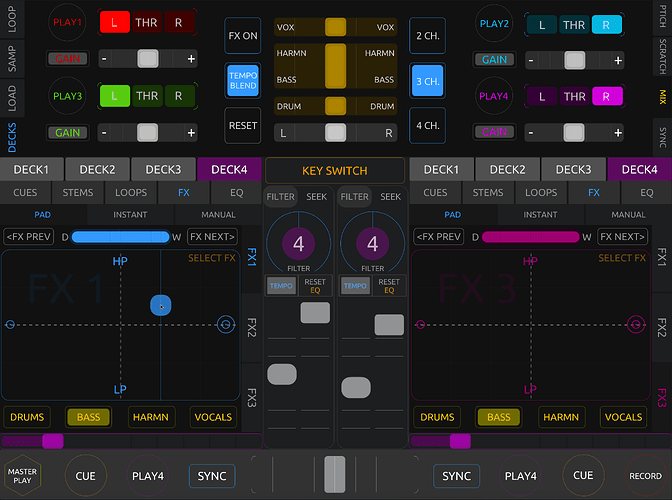Image resolution: width=672 pixels, height=500 pixels.
Task: Click the PLAY1 circular button
Action: coord(69,22)
